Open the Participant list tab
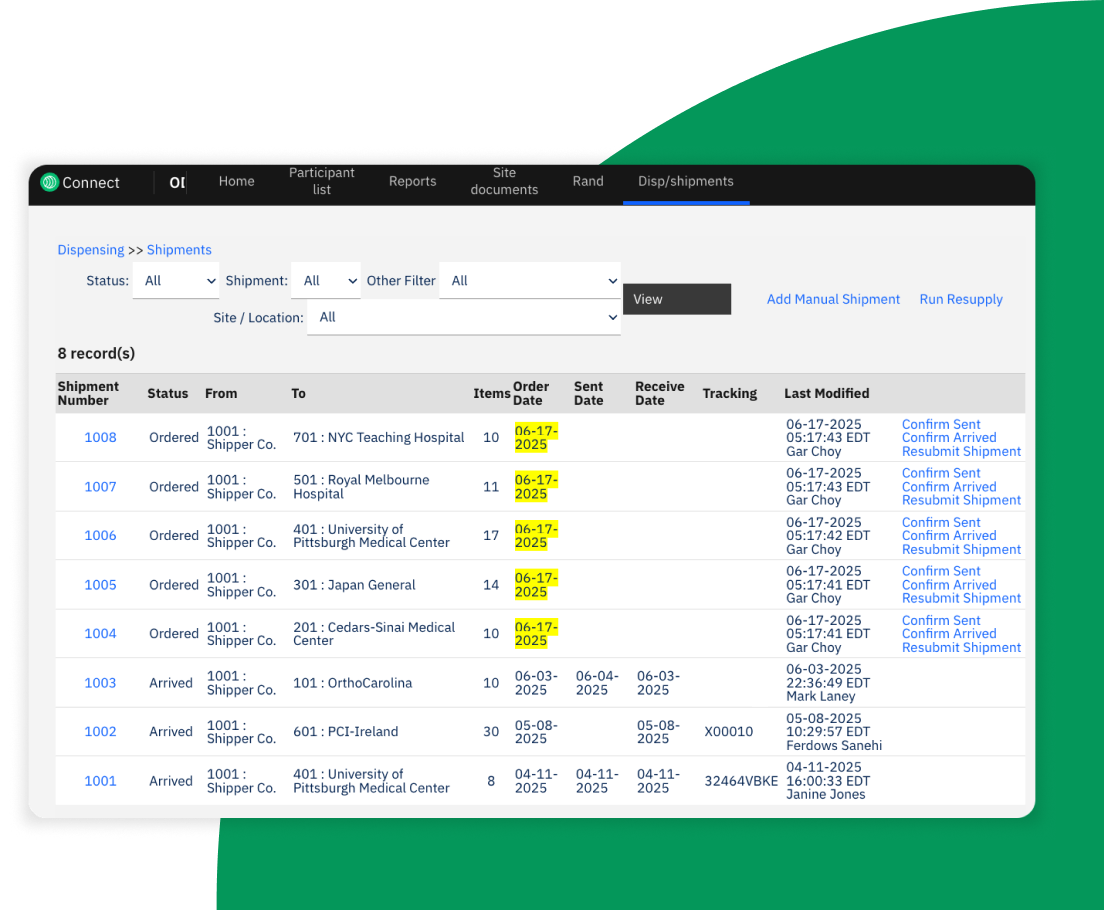Image resolution: width=1104 pixels, height=910 pixels. [321, 181]
